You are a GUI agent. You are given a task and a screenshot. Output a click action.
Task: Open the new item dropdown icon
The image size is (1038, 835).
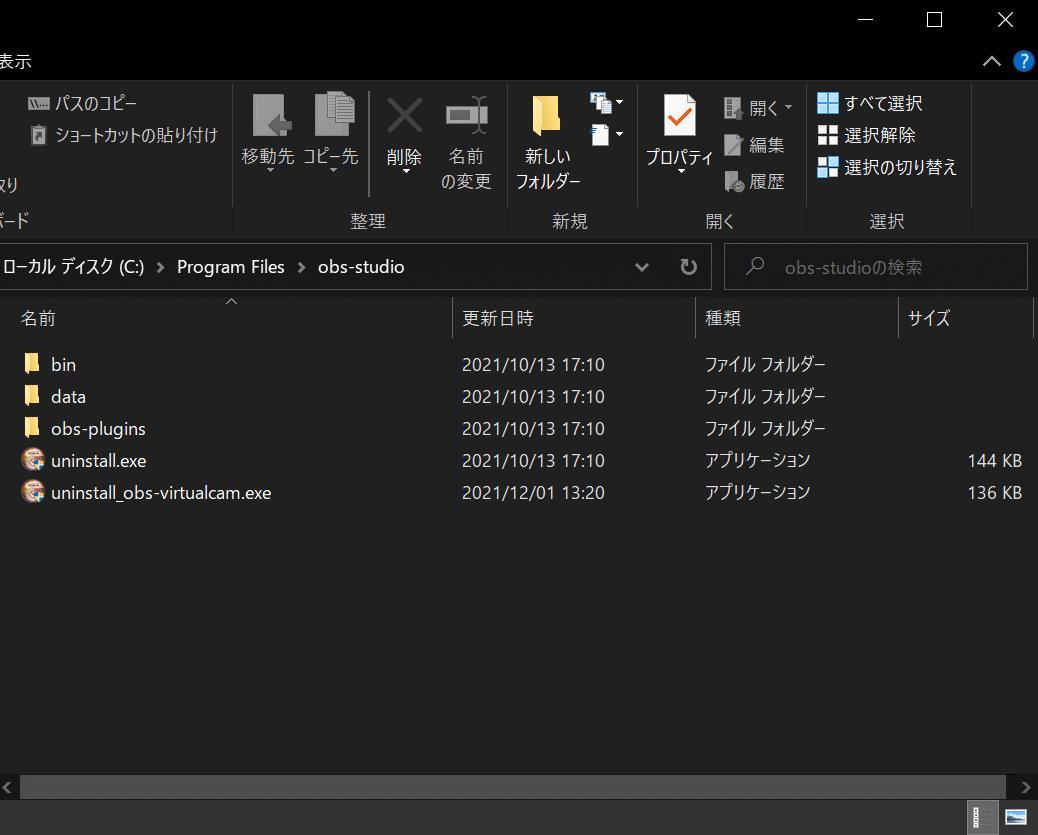(x=606, y=102)
